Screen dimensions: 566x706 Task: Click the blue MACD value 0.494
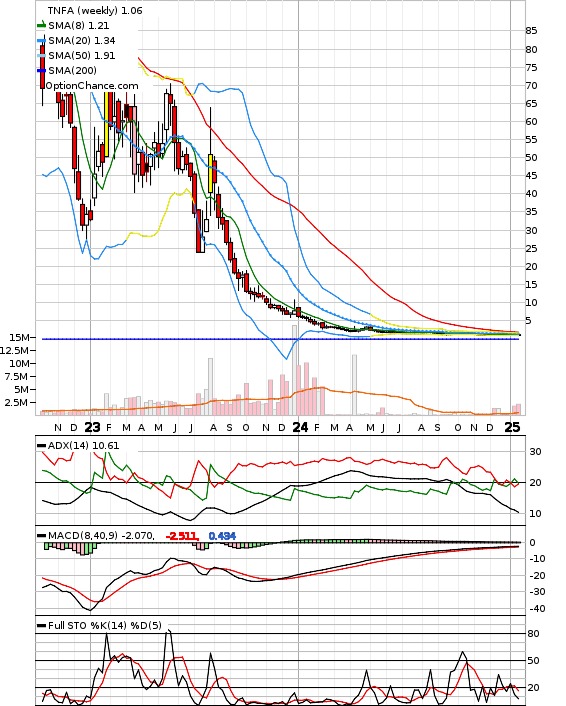(222, 536)
